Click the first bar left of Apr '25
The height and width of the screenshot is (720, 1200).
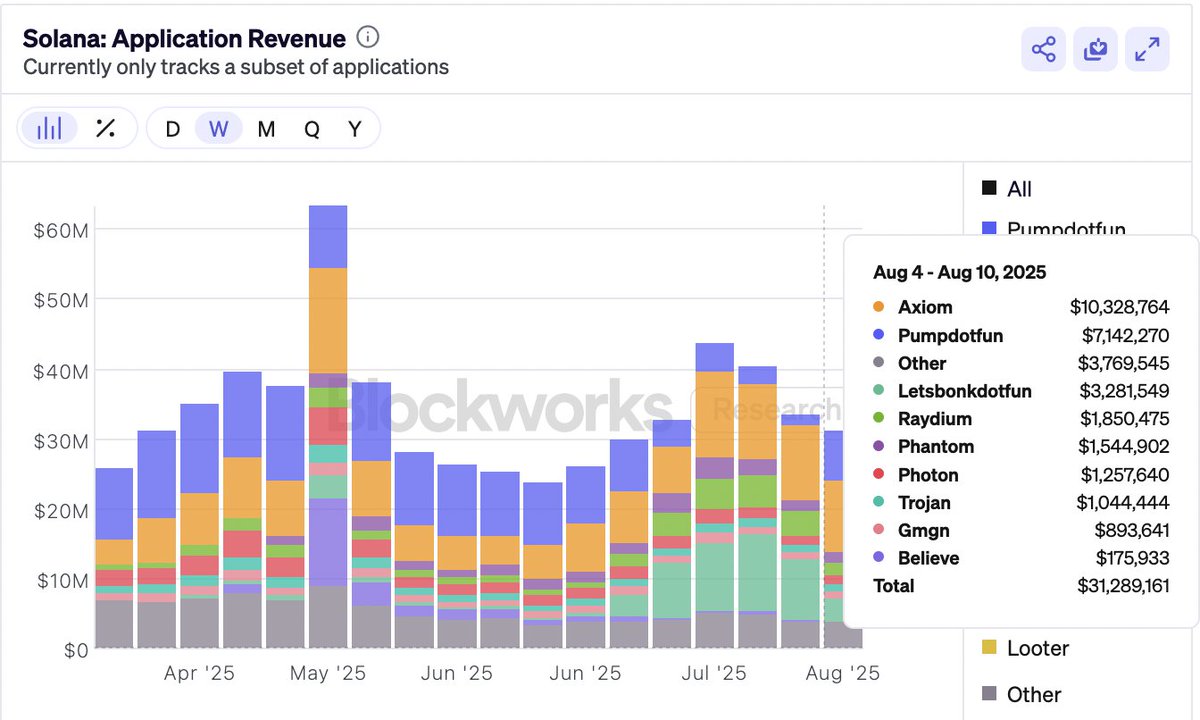[157, 540]
